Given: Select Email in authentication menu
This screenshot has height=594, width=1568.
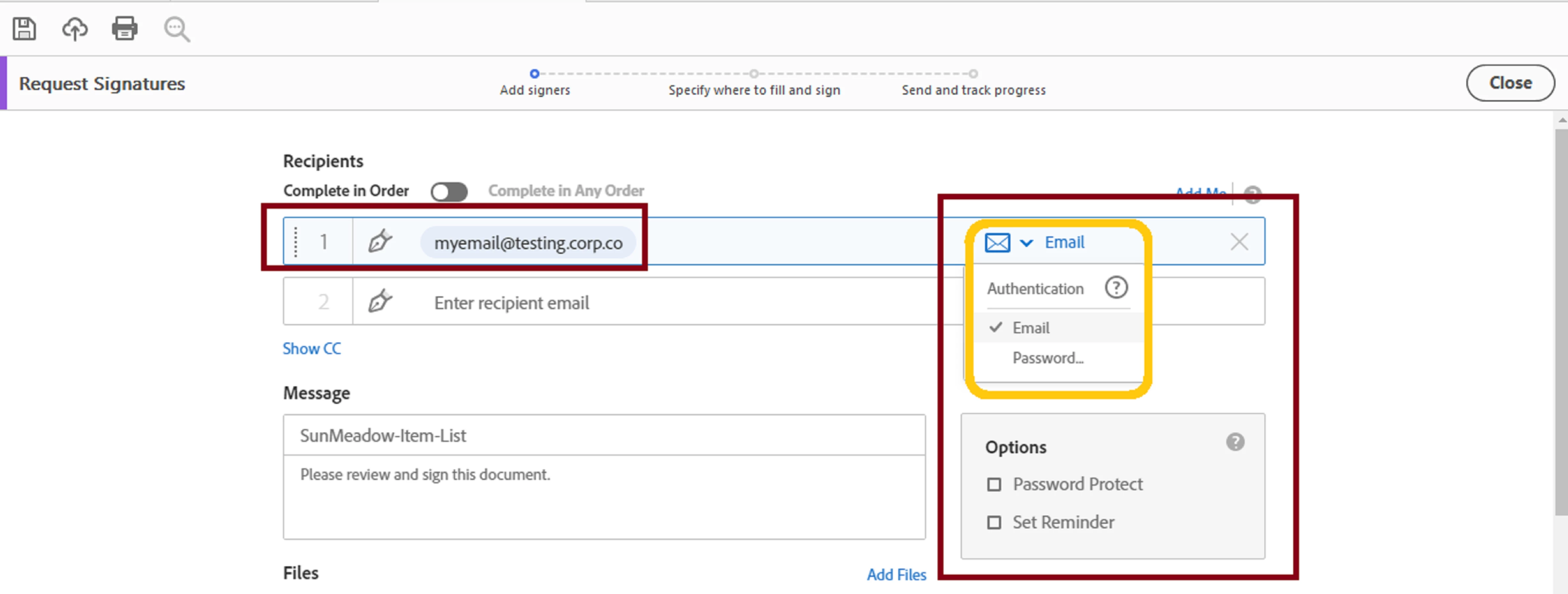Looking at the screenshot, I should click(1031, 328).
